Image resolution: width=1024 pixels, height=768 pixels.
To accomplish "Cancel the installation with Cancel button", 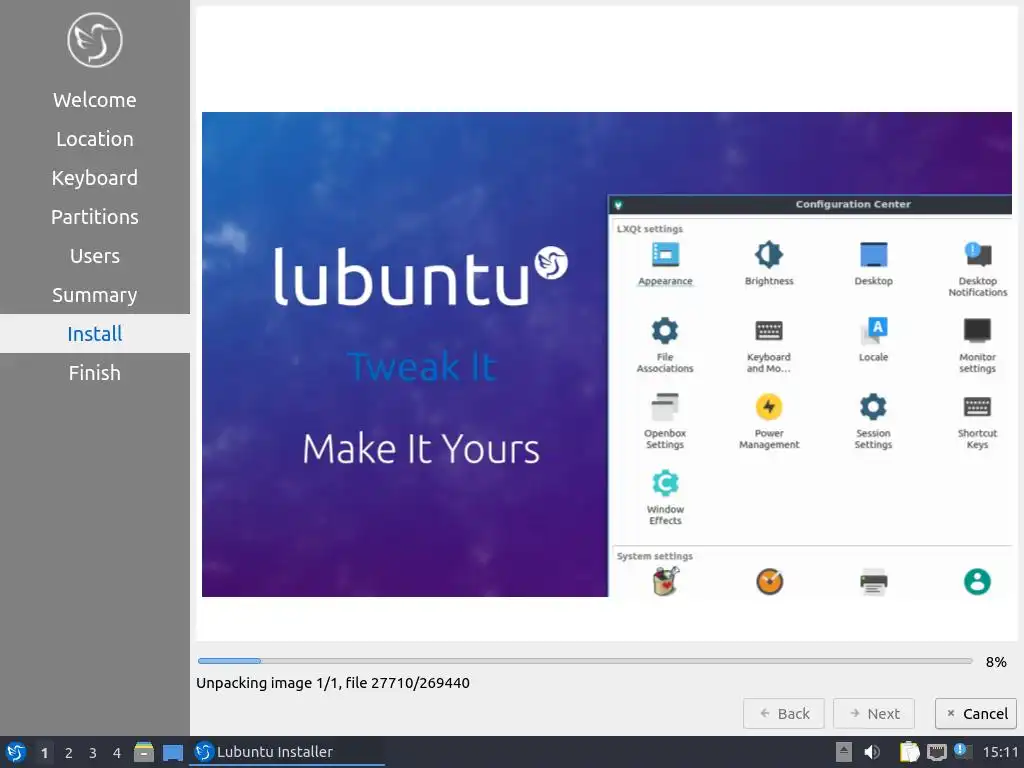I will 976,714.
